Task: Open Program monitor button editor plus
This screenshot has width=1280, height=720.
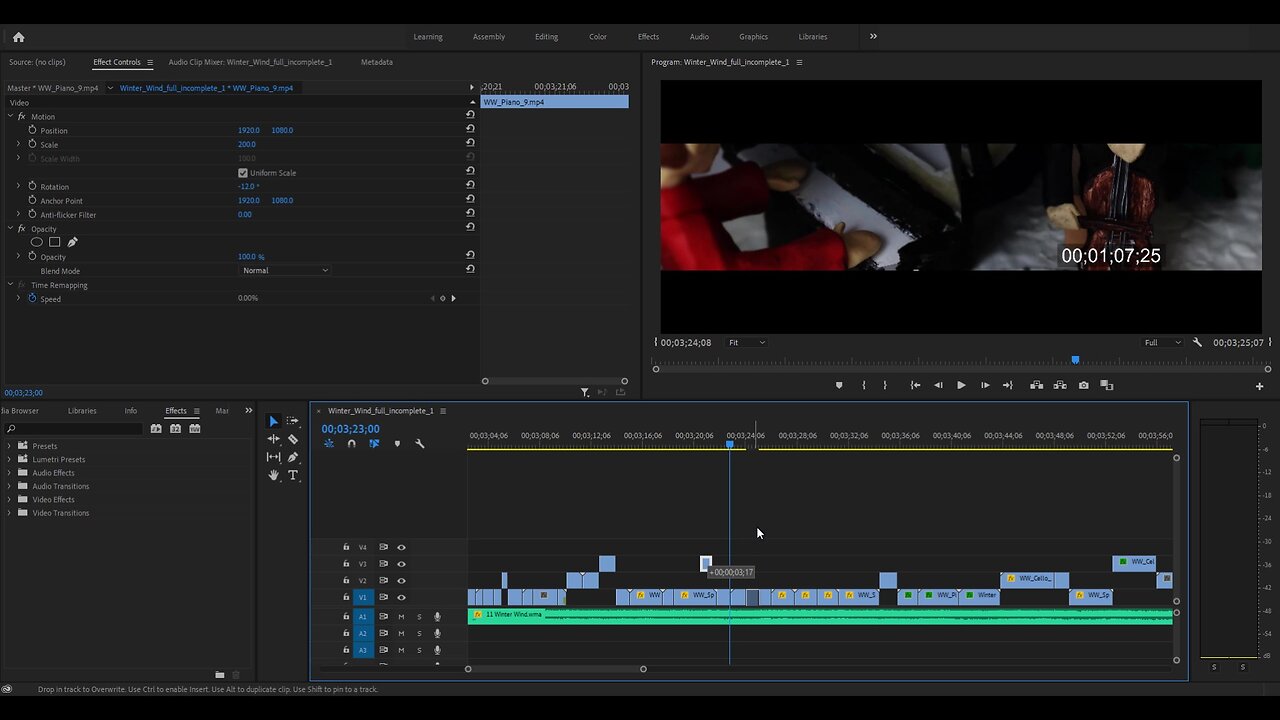Action: (x=1260, y=386)
